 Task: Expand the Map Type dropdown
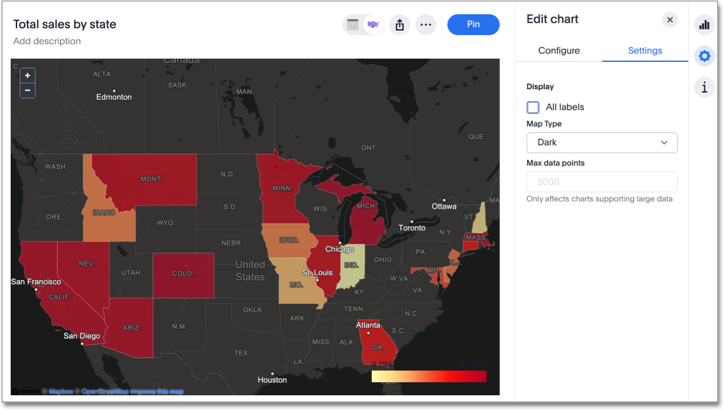[x=601, y=143]
